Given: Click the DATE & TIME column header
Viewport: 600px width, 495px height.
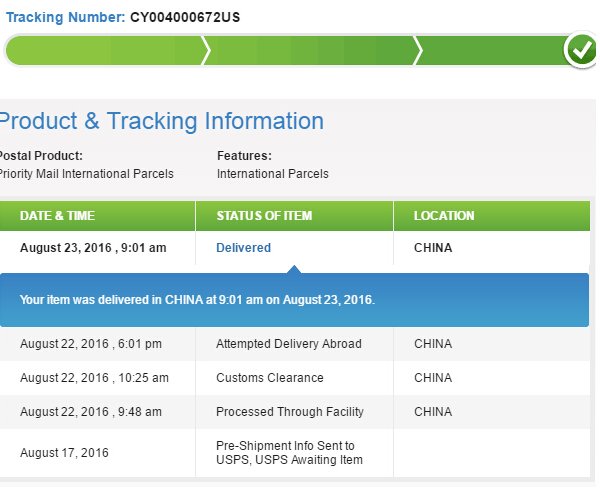Looking at the screenshot, I should 57,216.
